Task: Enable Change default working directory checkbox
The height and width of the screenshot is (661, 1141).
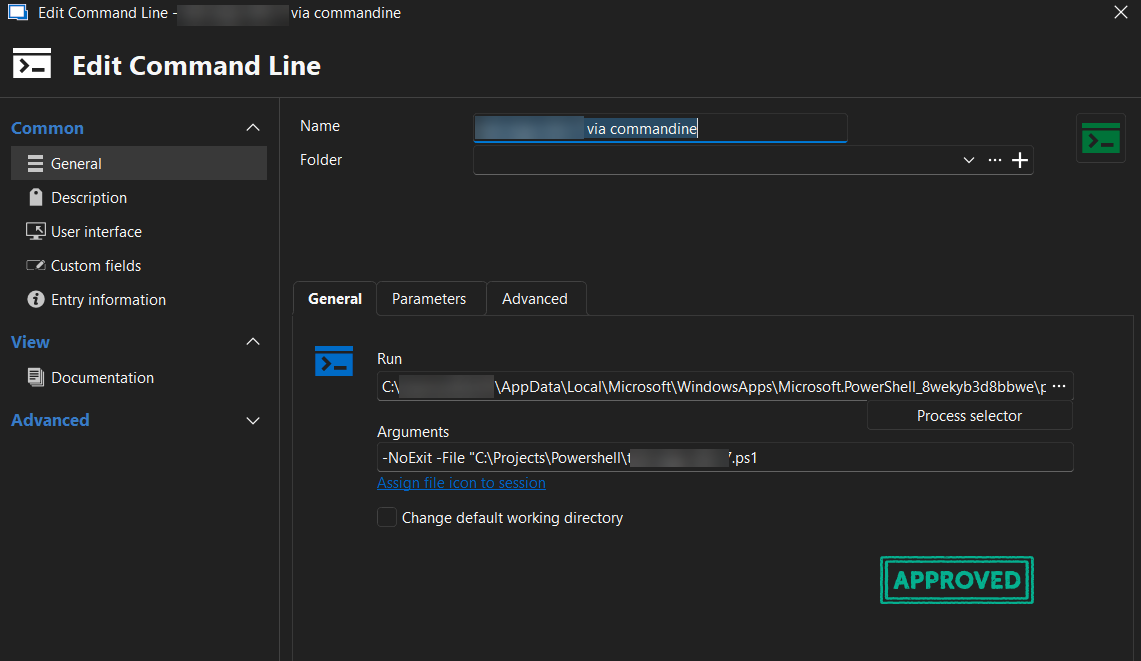Action: coord(386,518)
